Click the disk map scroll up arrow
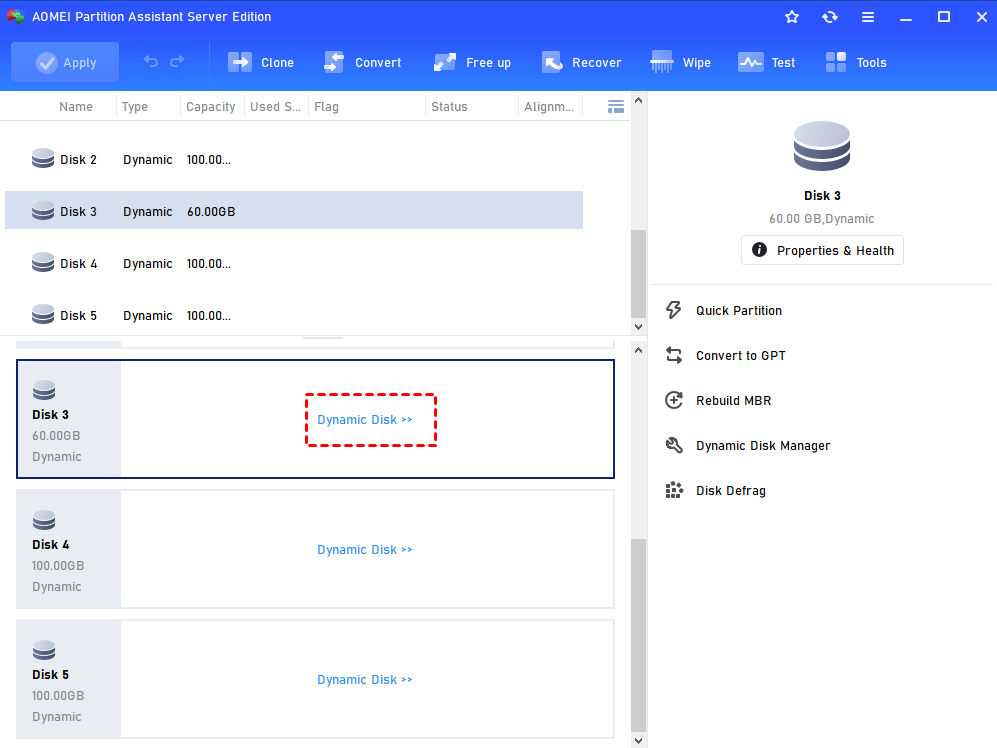Viewport: 997px width, 748px height. pyautogui.click(x=638, y=350)
